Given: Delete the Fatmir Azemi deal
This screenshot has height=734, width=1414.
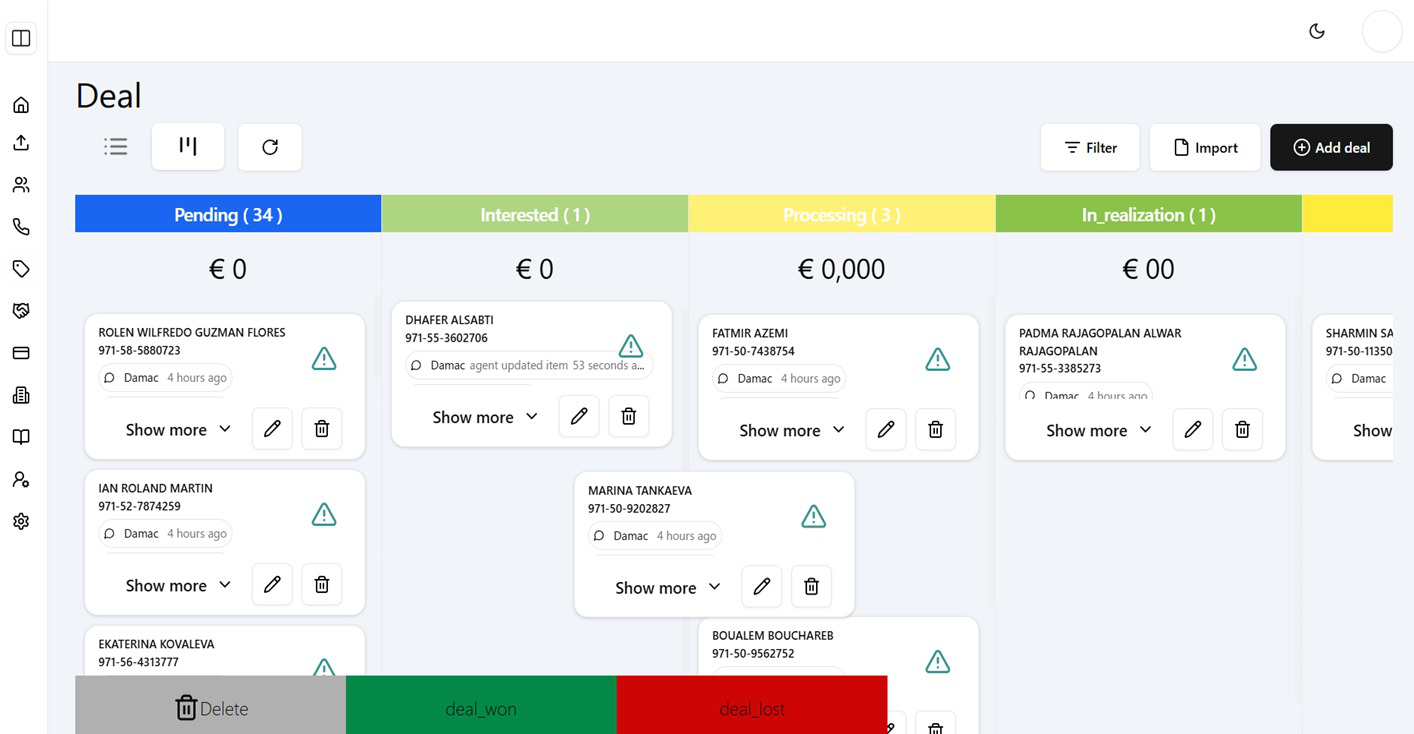Looking at the screenshot, I should click(936, 430).
